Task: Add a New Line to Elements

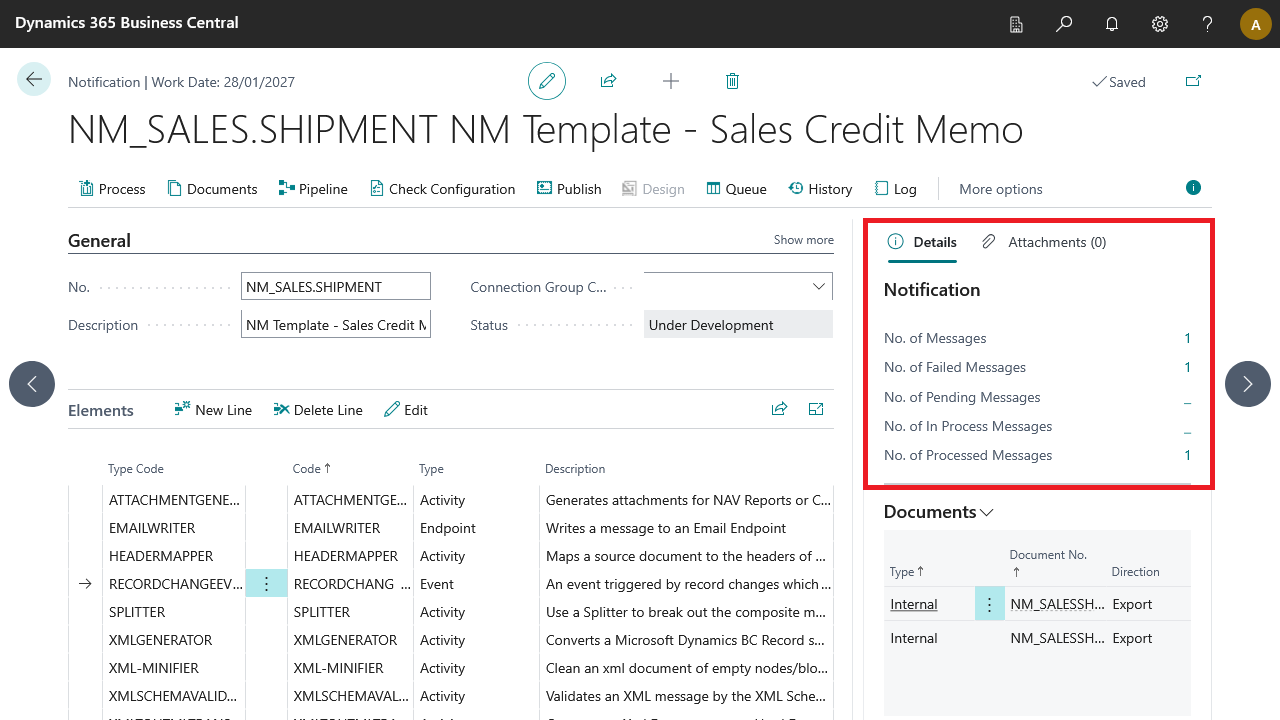Action: pyautogui.click(x=213, y=410)
